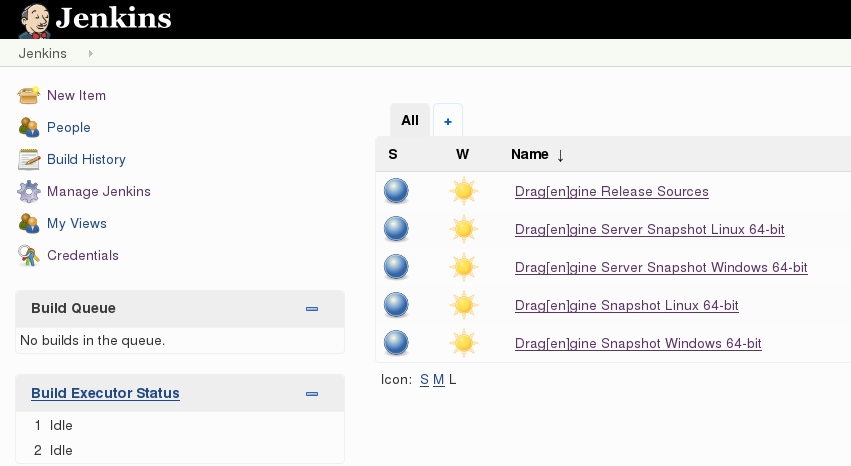Click the Credentials keys icon
Screen dimensions: 851x466
tap(29, 256)
